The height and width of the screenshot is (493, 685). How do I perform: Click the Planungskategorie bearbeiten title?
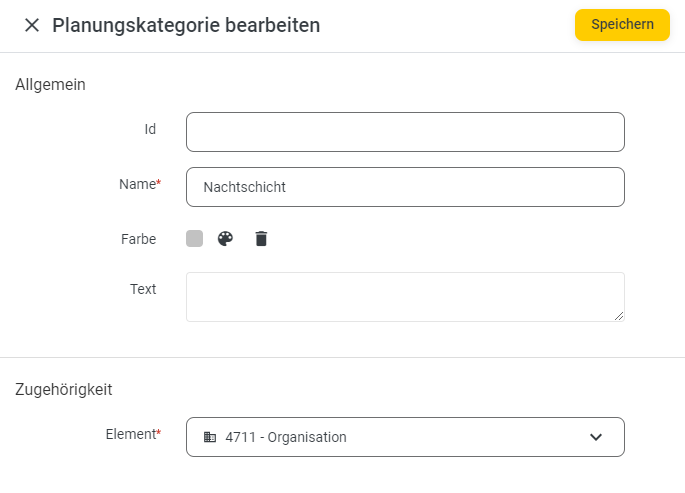(x=186, y=25)
